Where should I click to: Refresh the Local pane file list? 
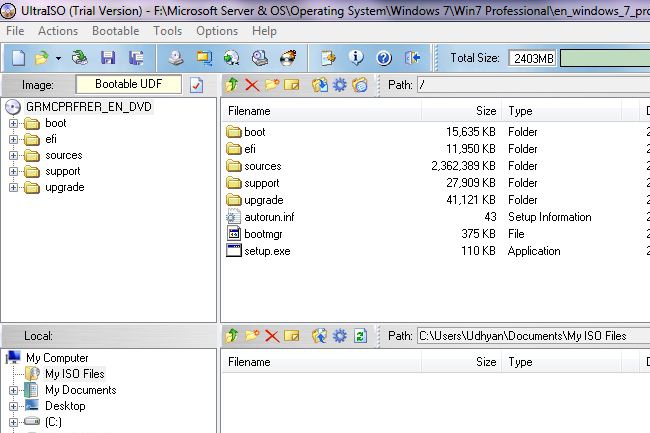(360, 336)
